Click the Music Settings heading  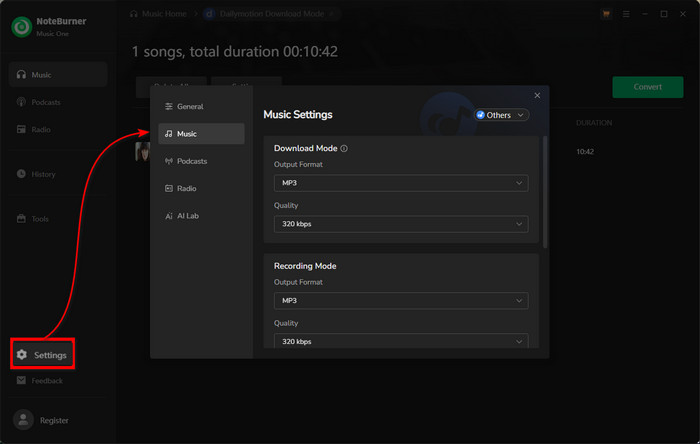click(298, 115)
